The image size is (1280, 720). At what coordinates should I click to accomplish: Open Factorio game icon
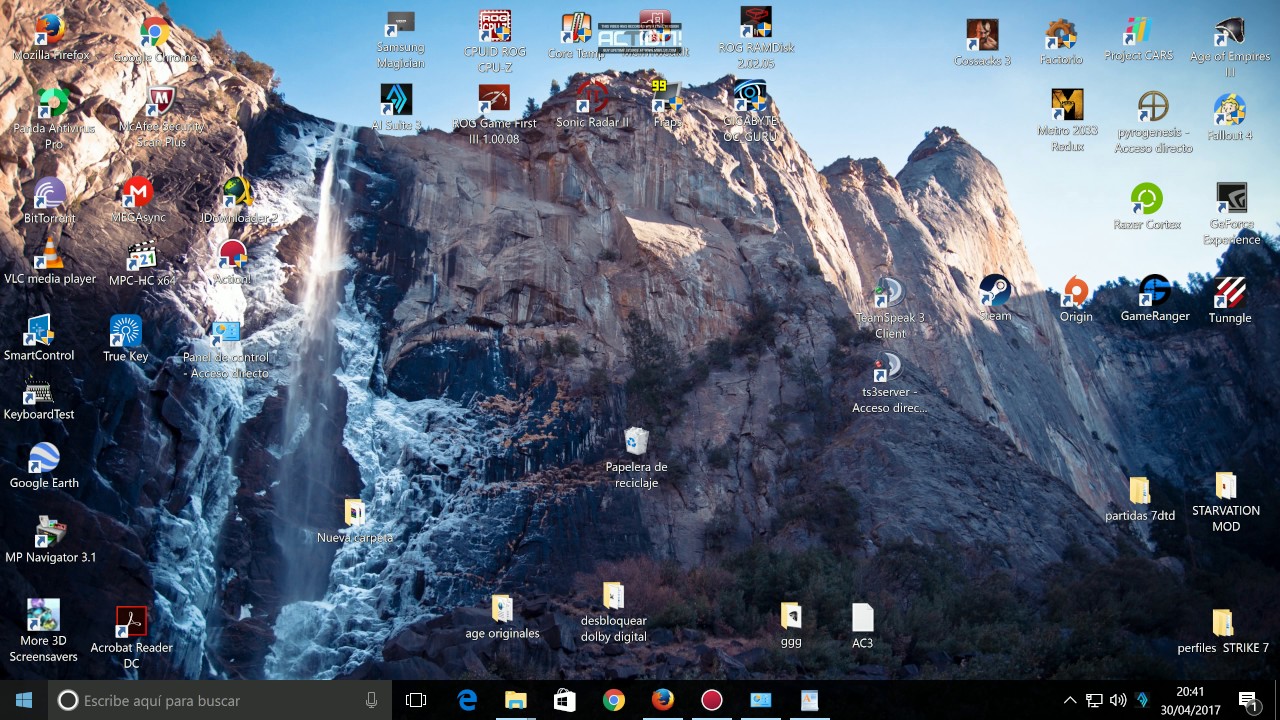(x=1061, y=43)
